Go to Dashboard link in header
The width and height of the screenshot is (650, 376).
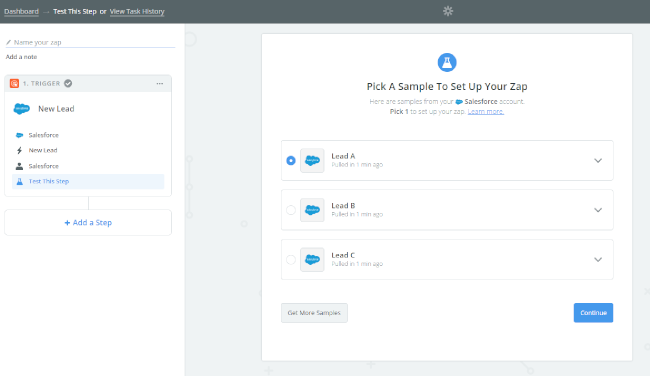22,12
